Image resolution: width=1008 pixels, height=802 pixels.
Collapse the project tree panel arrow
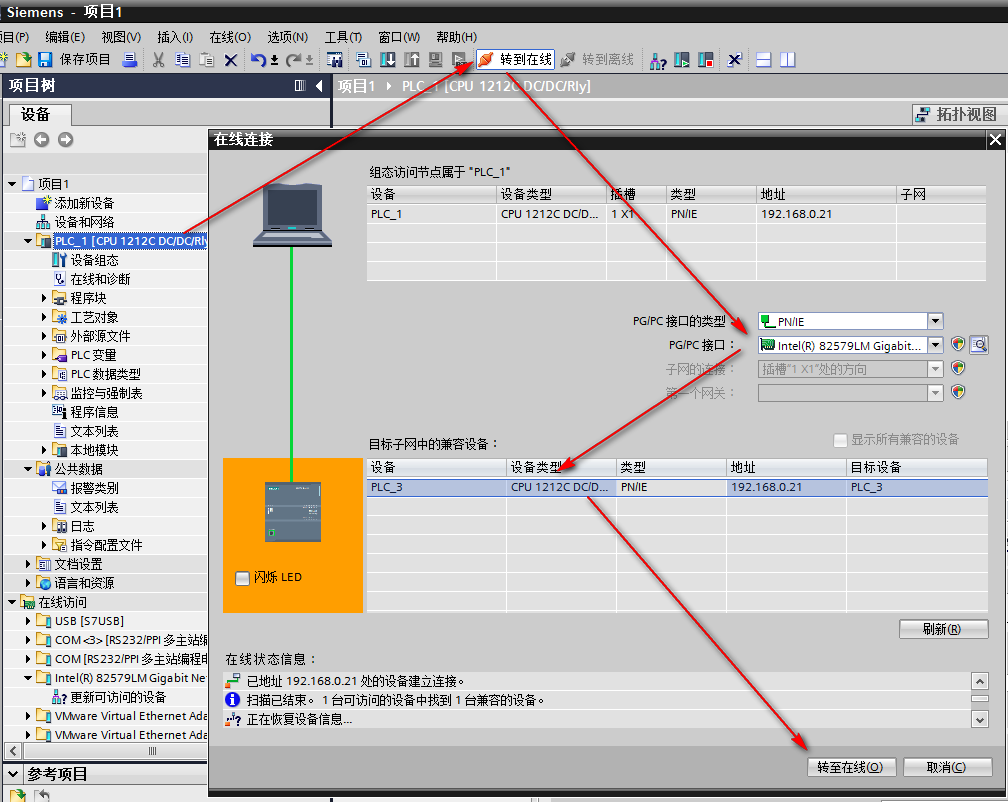pos(319,85)
